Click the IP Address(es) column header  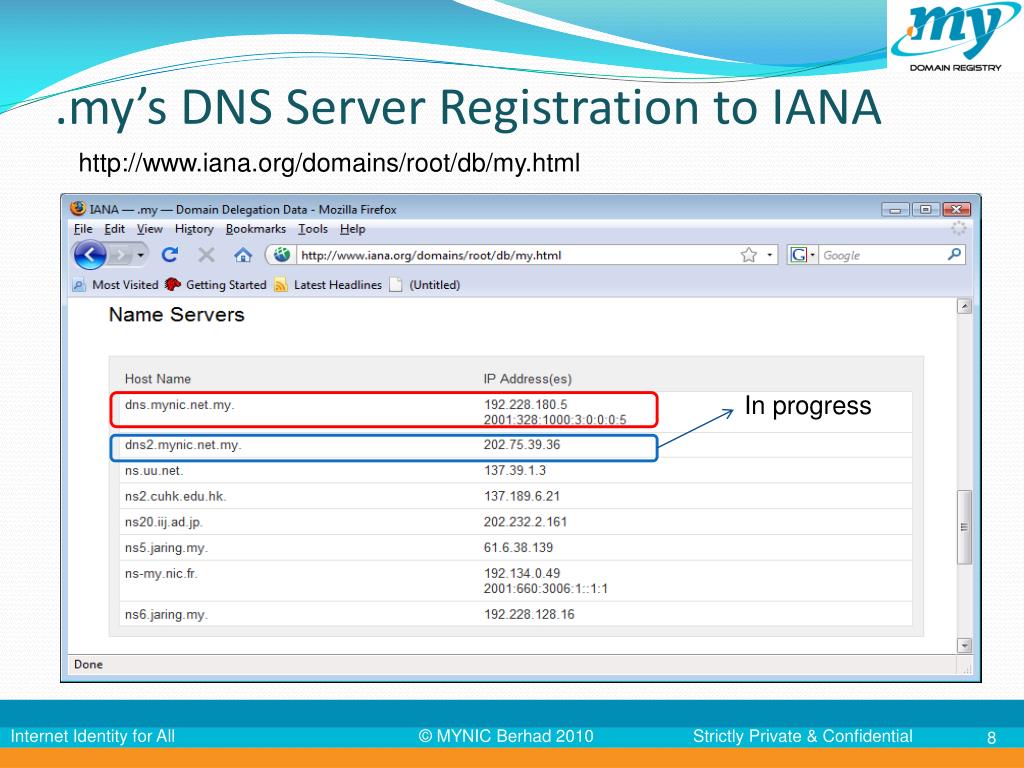[x=528, y=379]
